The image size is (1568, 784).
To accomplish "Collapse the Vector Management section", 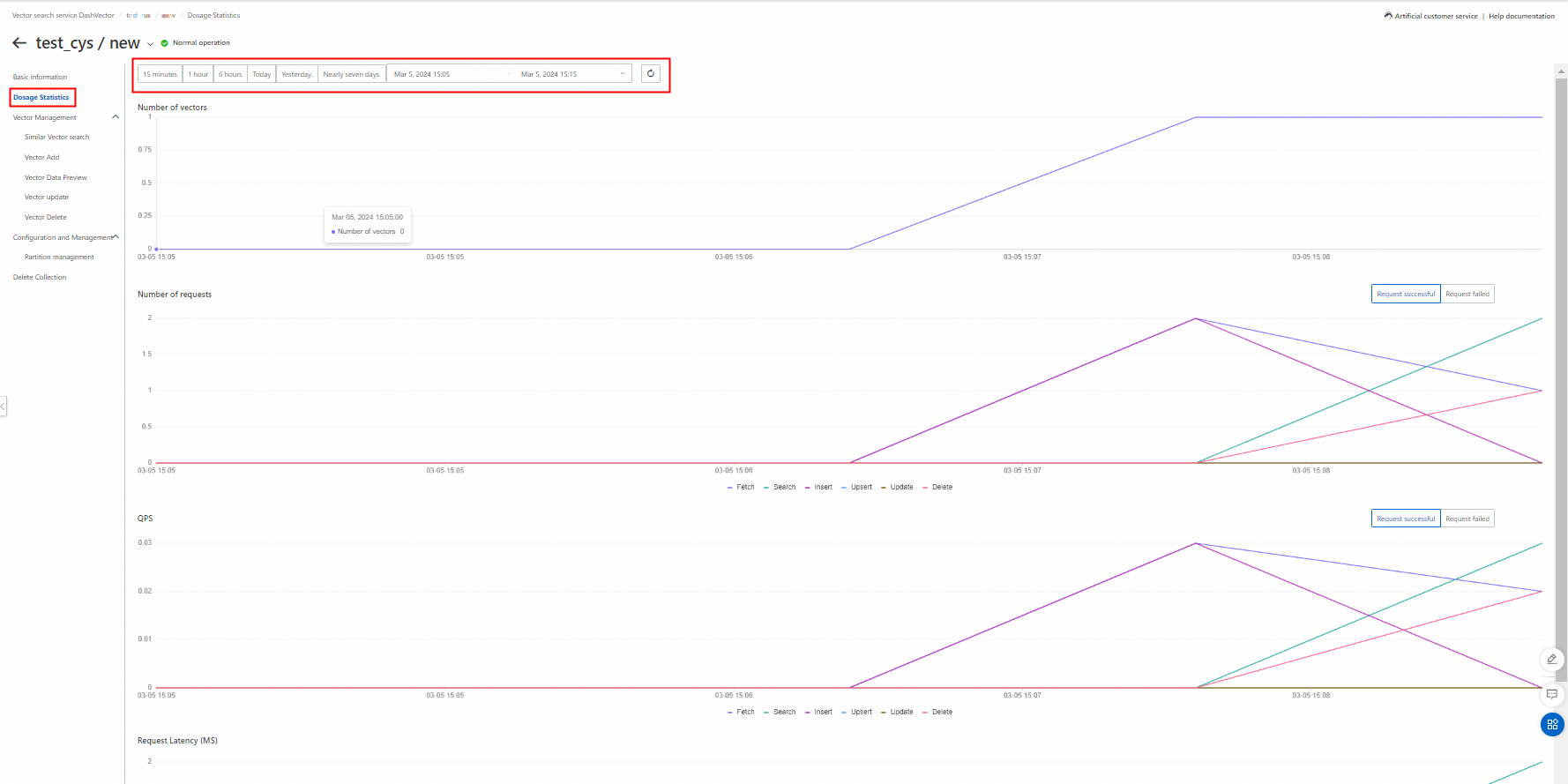I will click(115, 117).
